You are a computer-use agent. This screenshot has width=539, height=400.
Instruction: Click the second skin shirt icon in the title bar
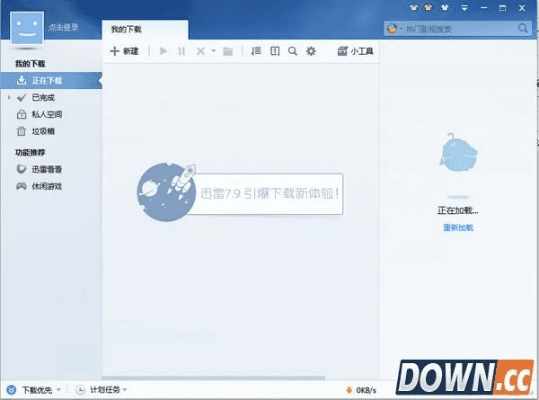coord(428,8)
